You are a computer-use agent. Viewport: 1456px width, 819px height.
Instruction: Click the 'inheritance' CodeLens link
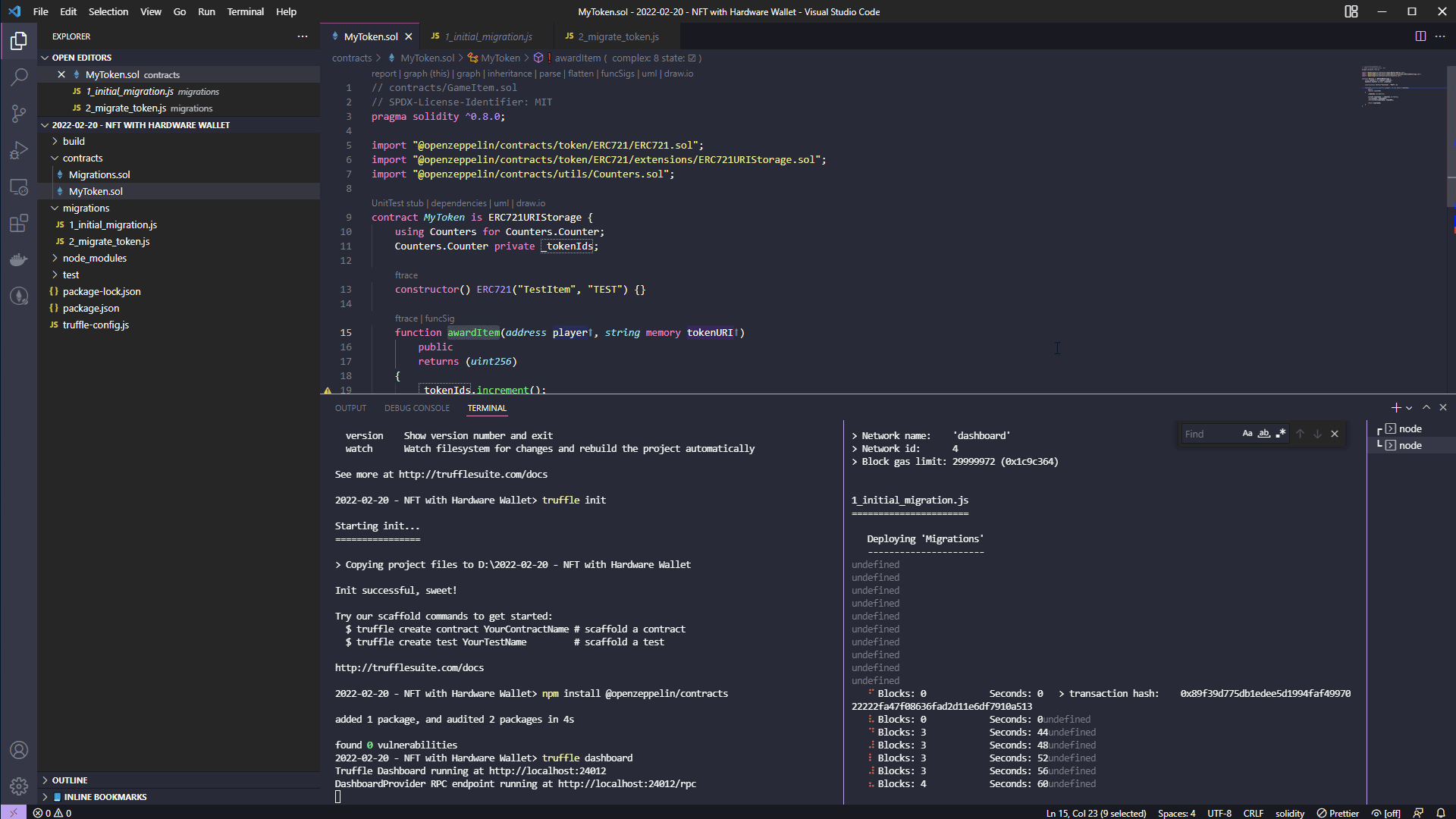point(510,74)
